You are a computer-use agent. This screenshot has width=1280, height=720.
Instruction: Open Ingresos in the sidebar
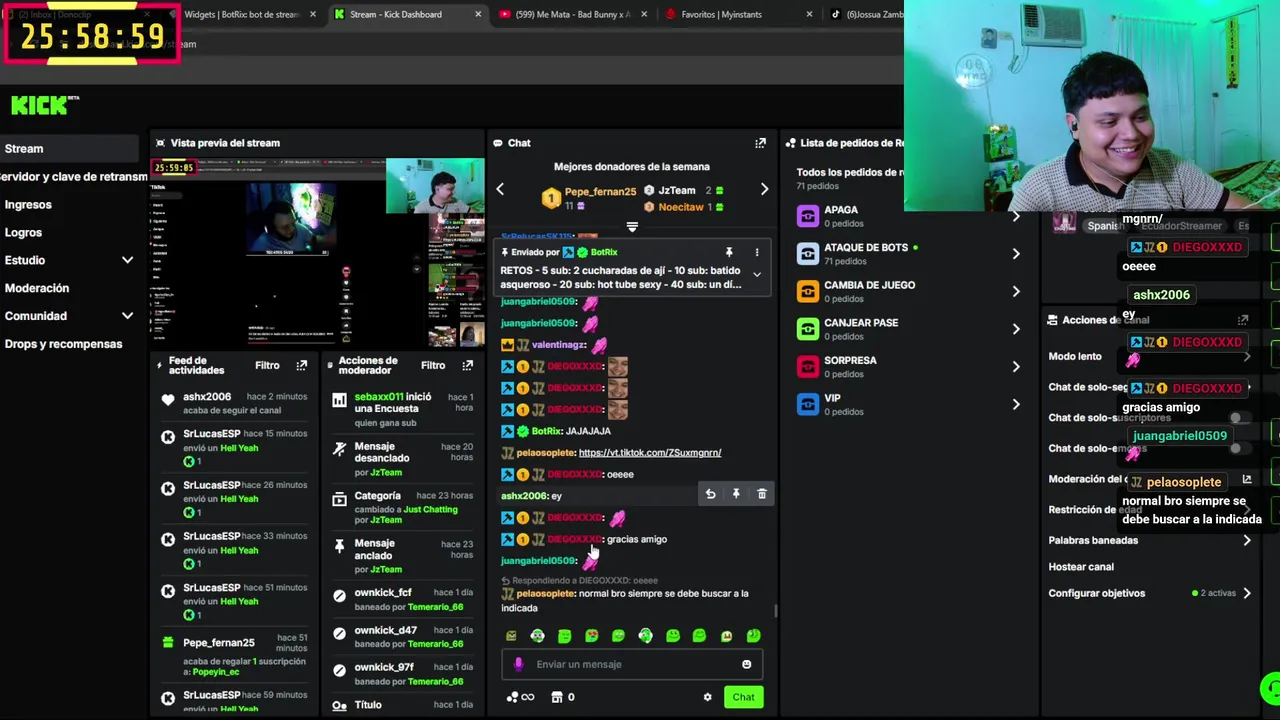(28, 204)
